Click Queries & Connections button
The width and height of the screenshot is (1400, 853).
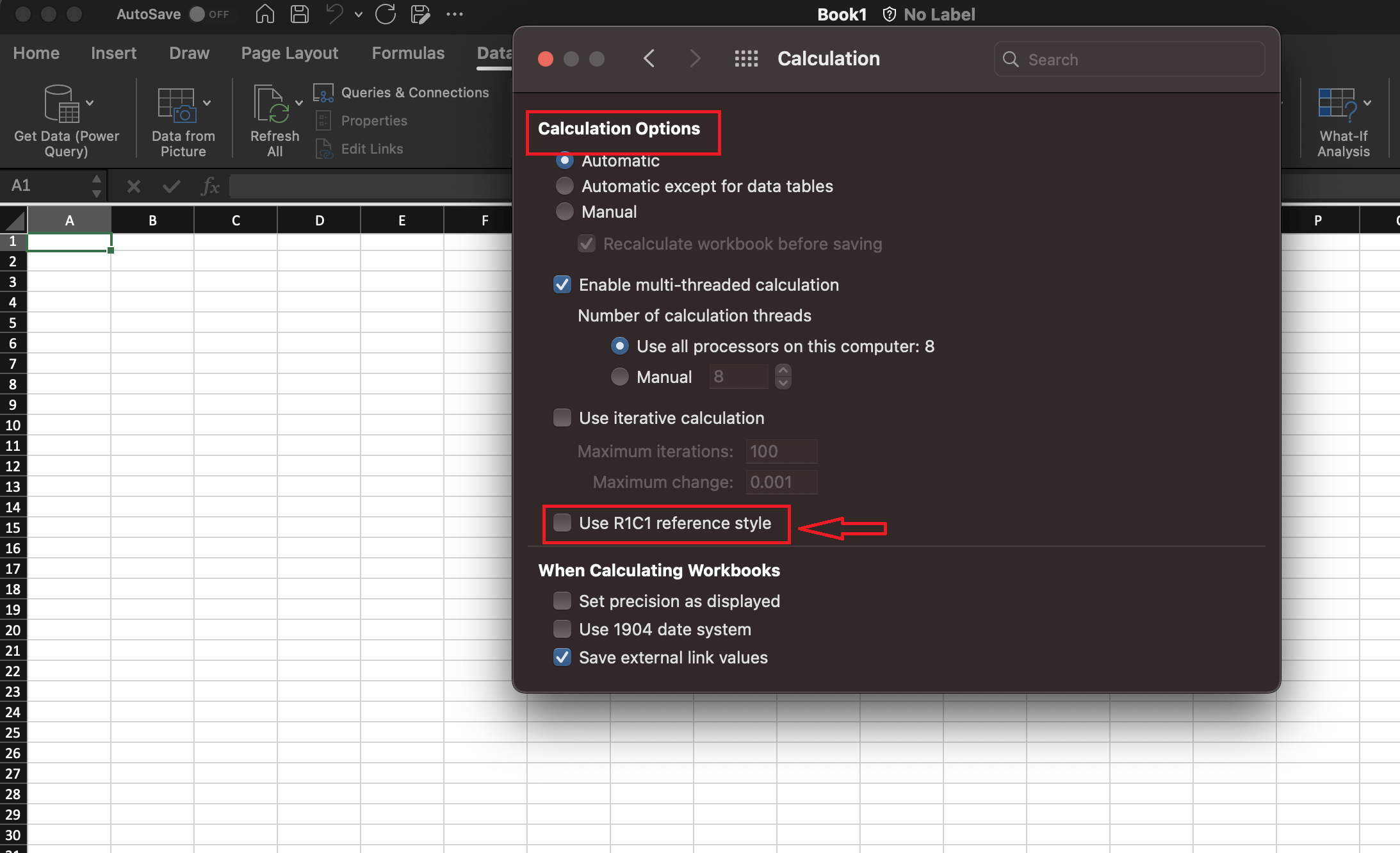[402, 93]
